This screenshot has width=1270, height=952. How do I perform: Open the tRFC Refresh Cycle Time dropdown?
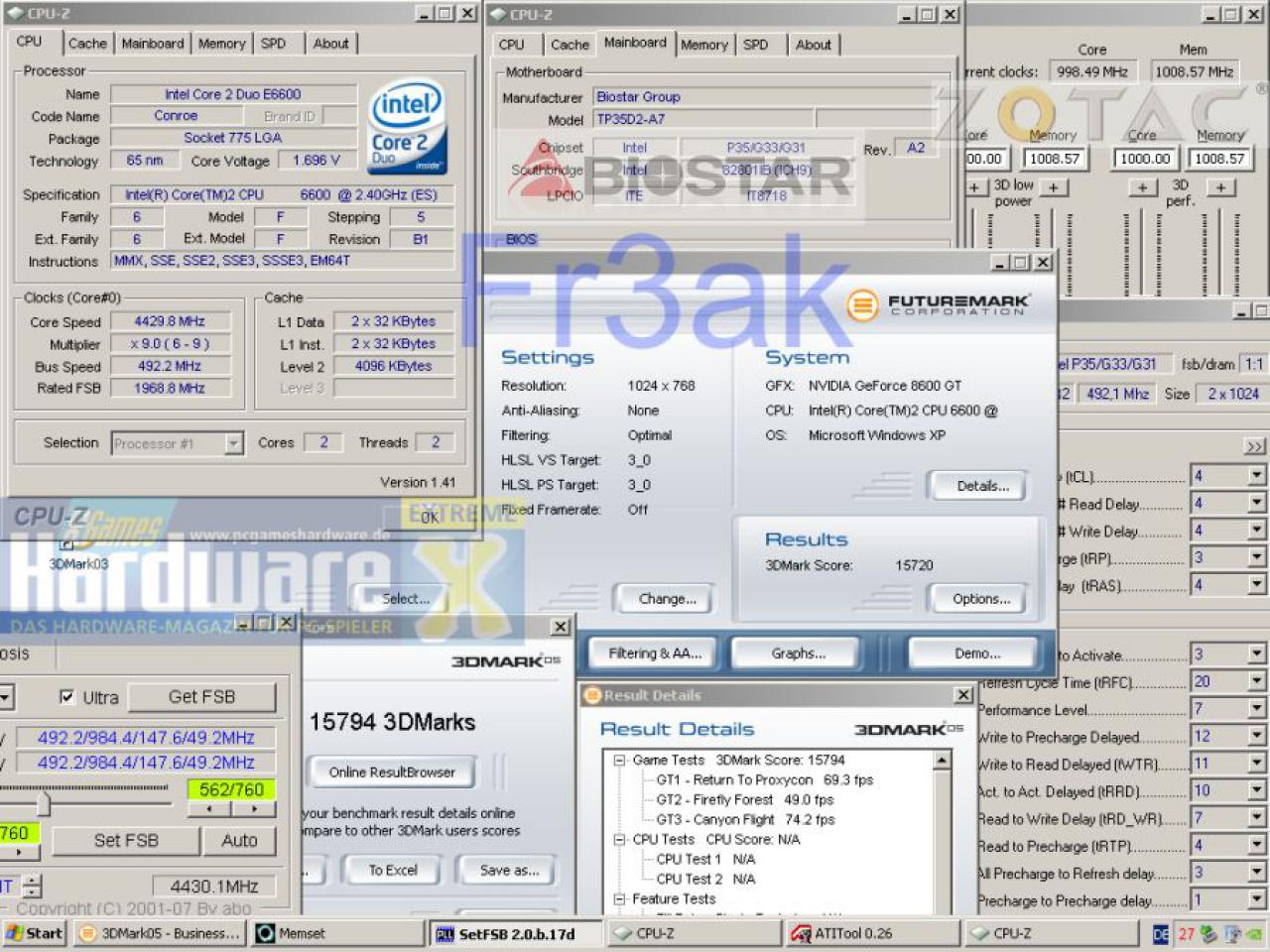coord(1256,682)
